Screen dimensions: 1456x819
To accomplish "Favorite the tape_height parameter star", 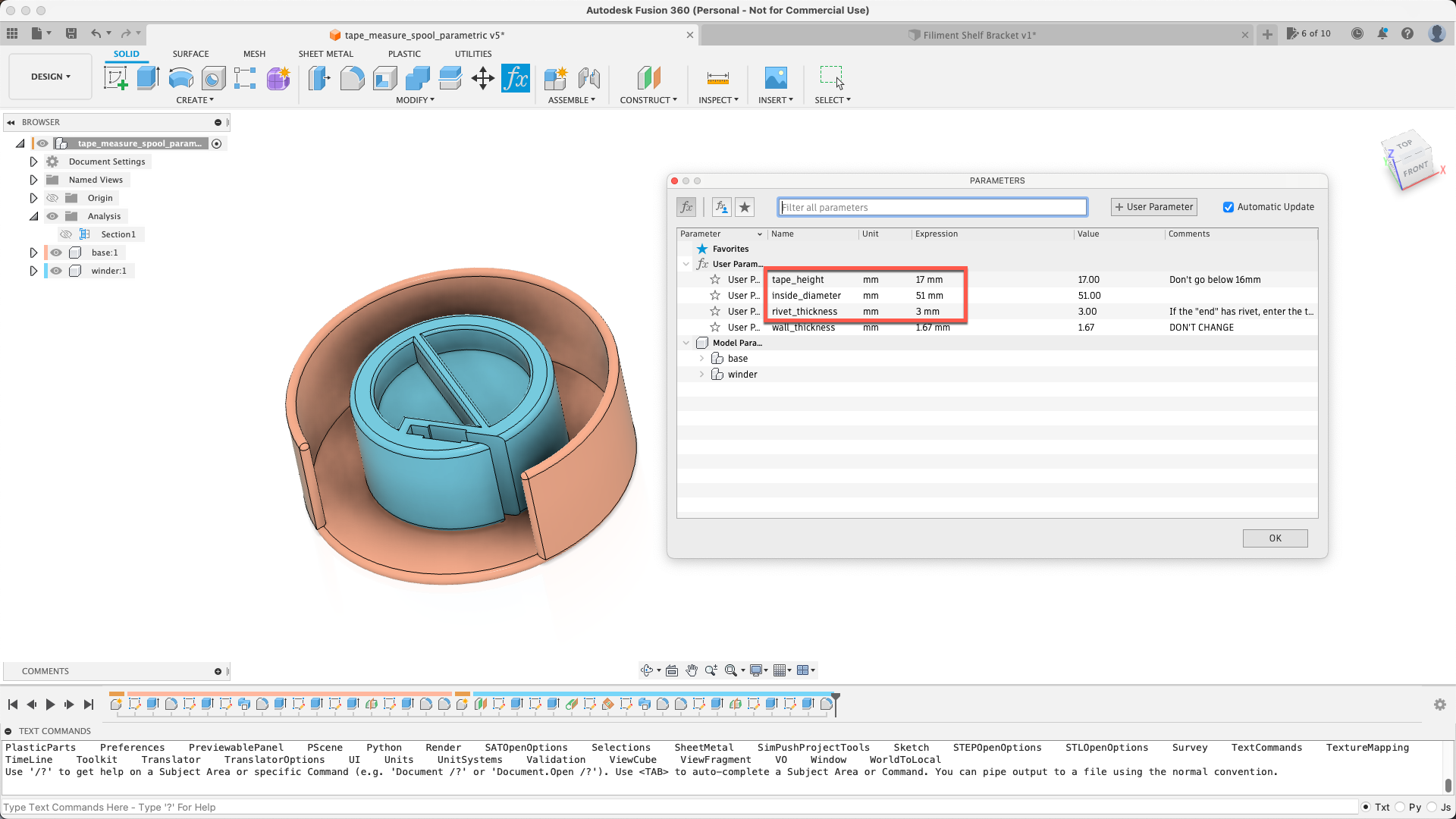I will click(714, 279).
